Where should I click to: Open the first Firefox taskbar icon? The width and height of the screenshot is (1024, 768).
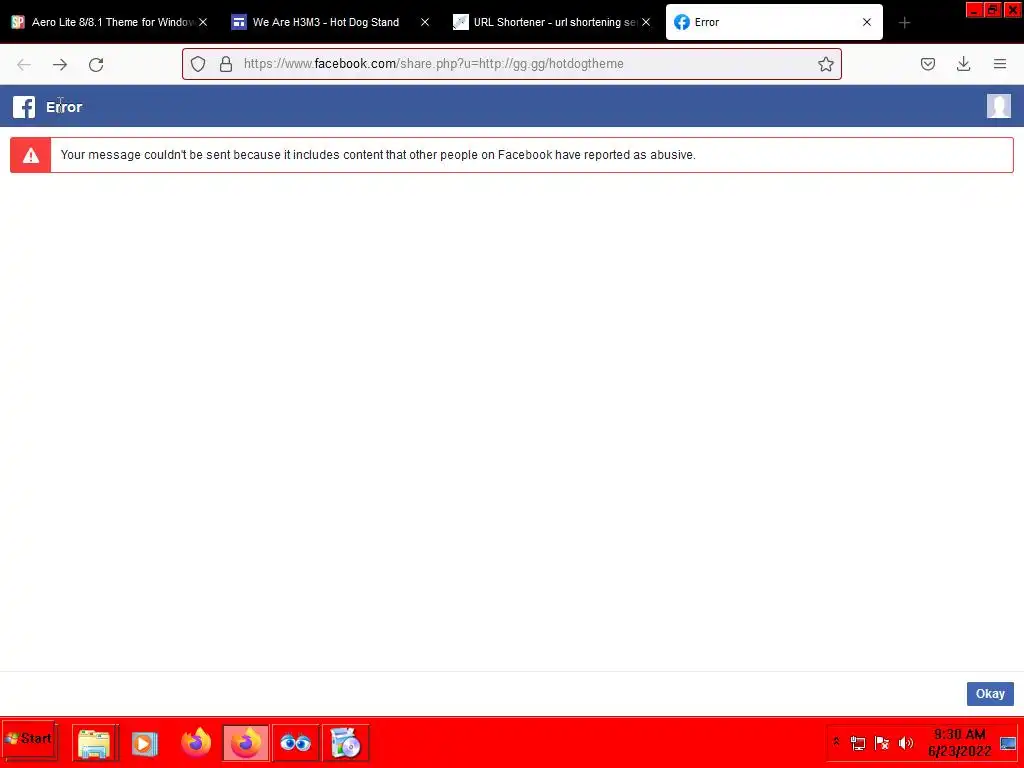click(x=196, y=743)
